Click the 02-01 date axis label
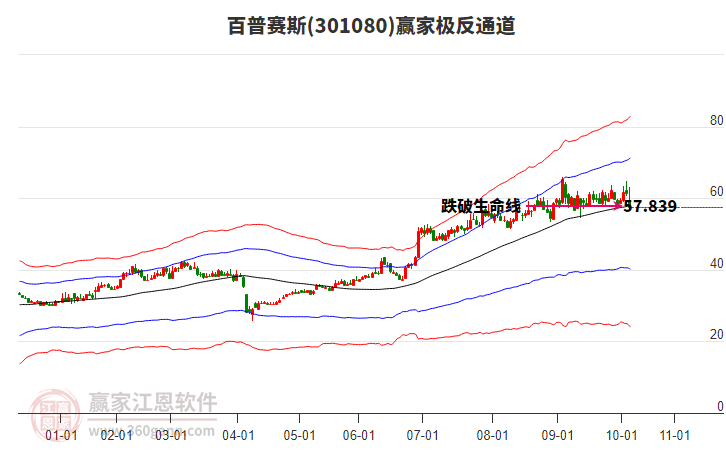 pyautogui.click(x=116, y=436)
